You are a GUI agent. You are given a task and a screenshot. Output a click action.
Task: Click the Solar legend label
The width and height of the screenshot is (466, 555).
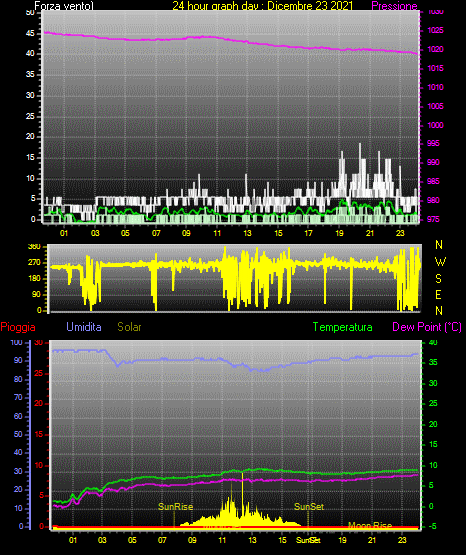point(130,327)
